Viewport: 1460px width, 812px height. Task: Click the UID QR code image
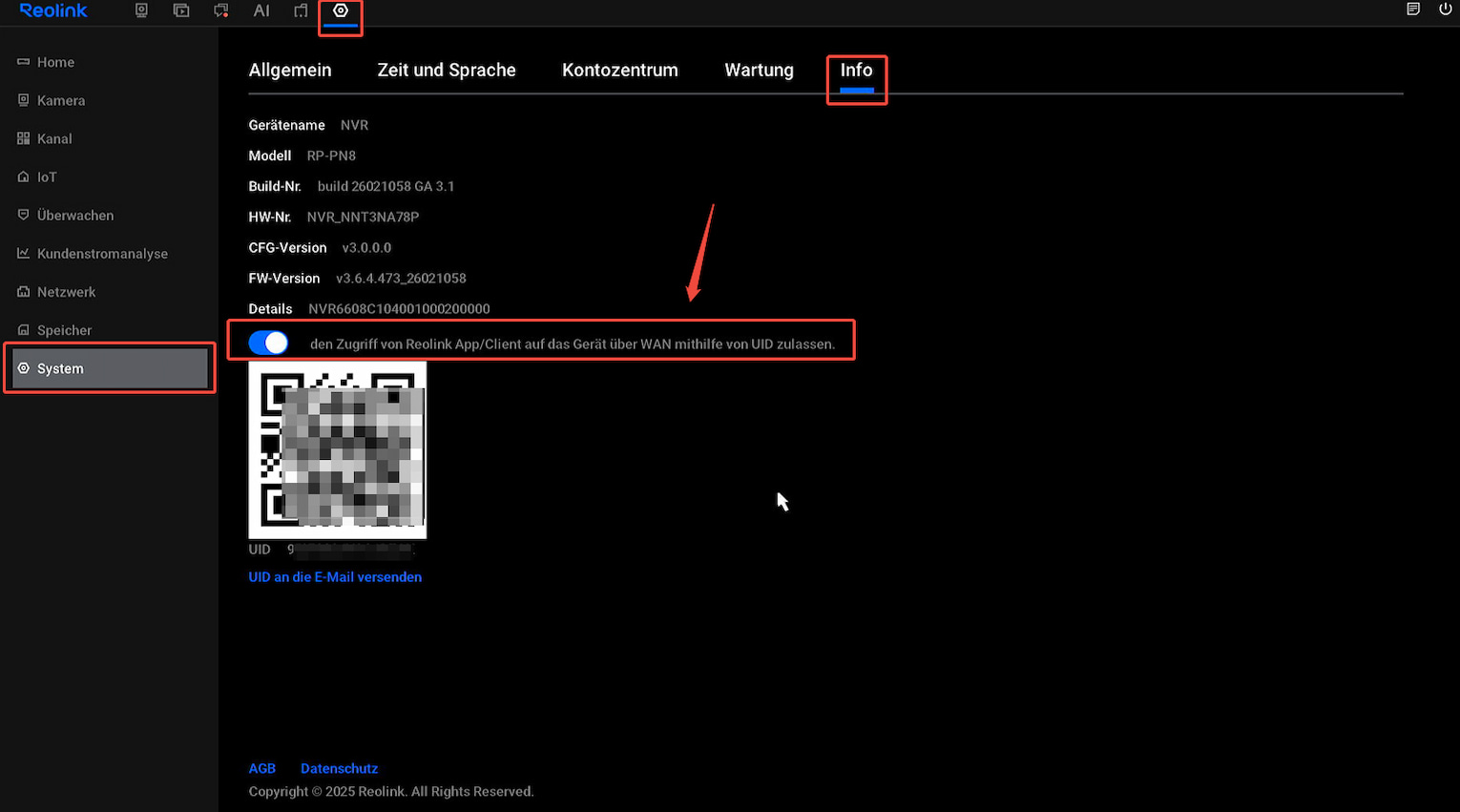pyautogui.click(x=338, y=450)
